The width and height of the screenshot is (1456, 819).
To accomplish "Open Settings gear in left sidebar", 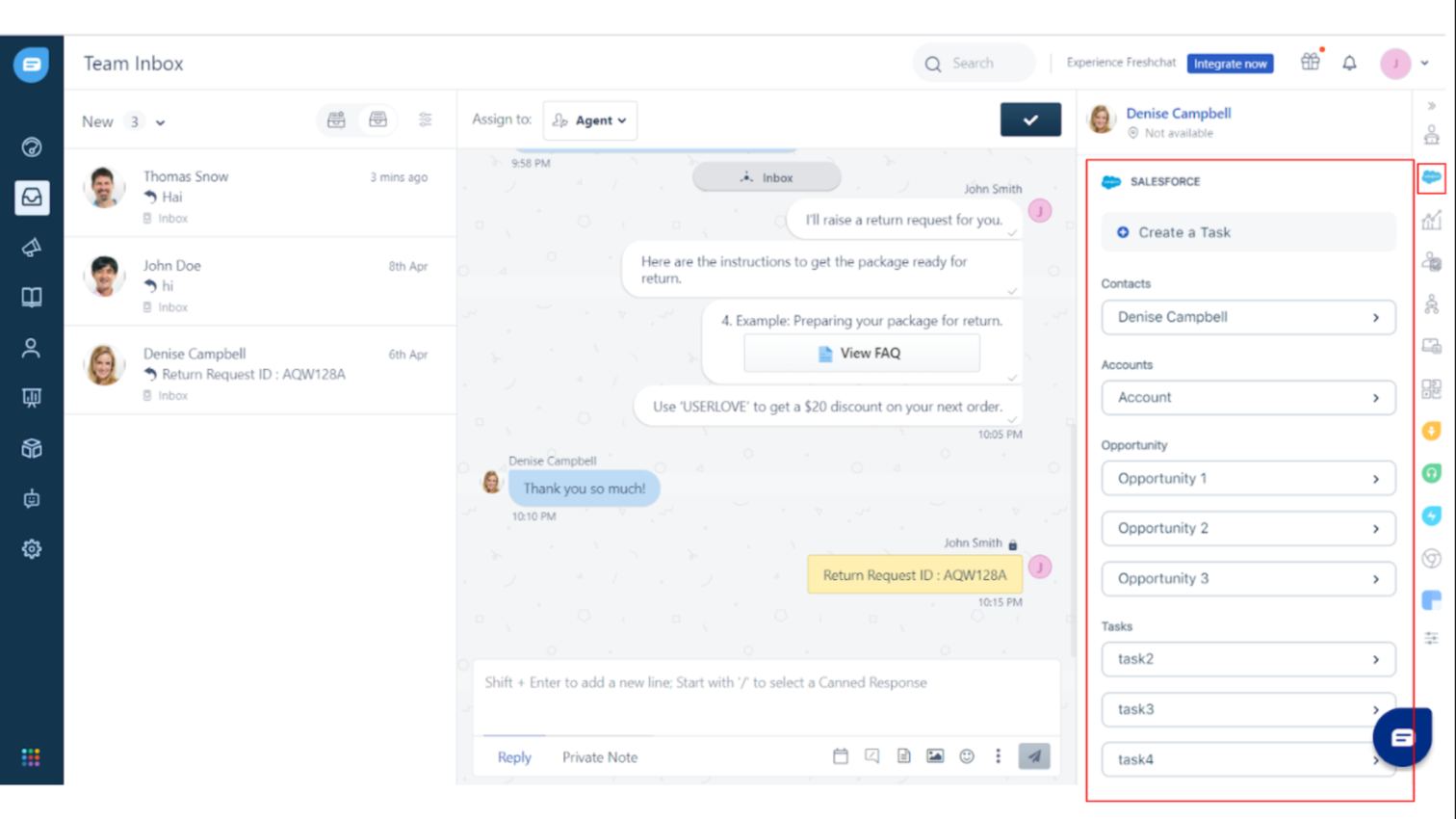I will (32, 549).
